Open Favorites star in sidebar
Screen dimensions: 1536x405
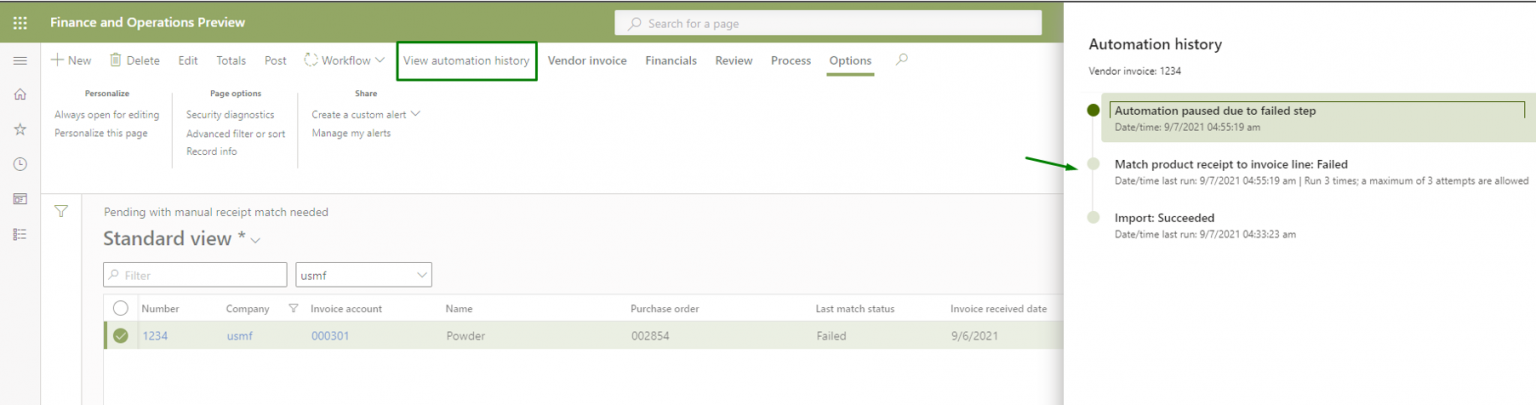20,129
